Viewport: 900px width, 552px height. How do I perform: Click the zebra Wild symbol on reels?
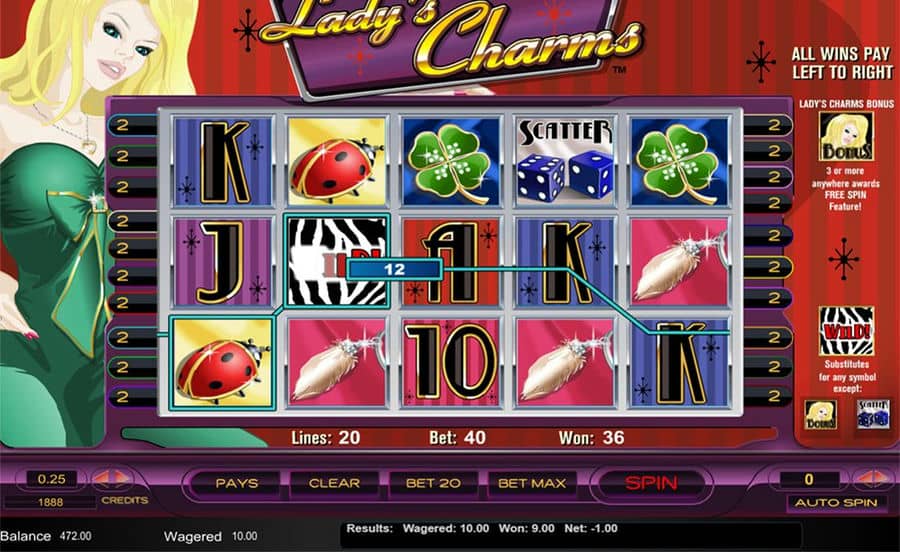[338, 261]
